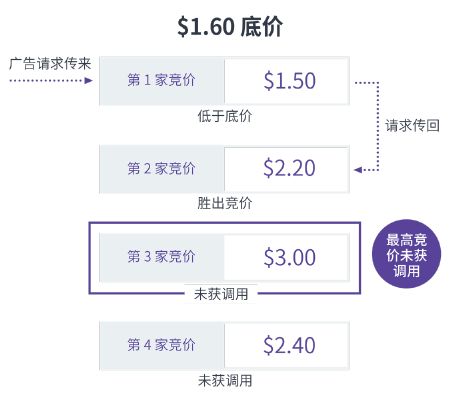Click the dotted arrow under 广告请求传来

point(51,80)
